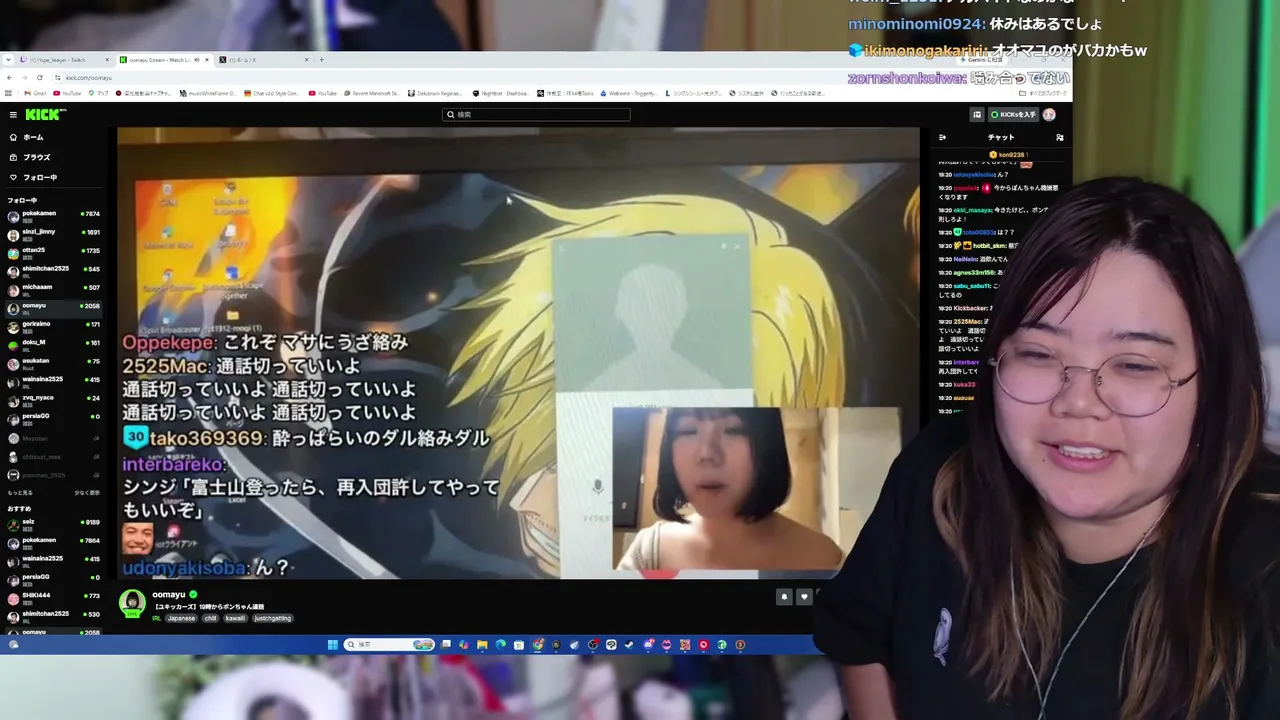Go forward in browser history
The height and width of the screenshot is (720, 1280).
pyautogui.click(x=25, y=77)
